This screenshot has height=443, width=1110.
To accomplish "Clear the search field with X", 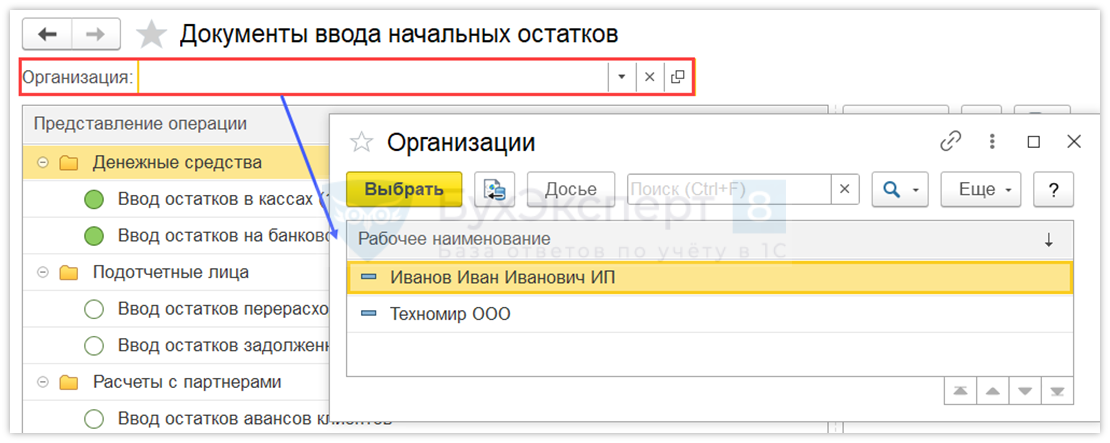I will pyautogui.click(x=845, y=190).
